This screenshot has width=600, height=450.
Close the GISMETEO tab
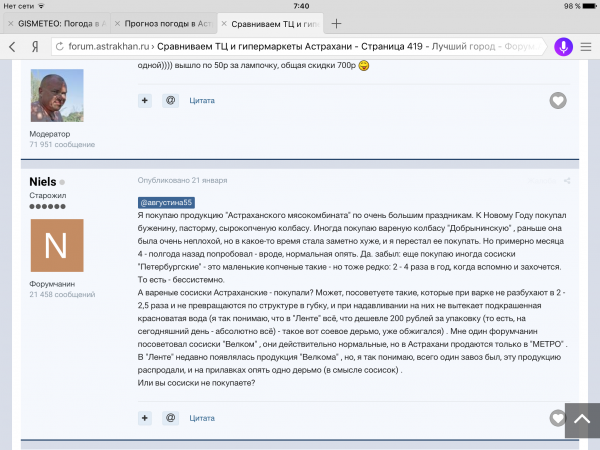(x=11, y=24)
